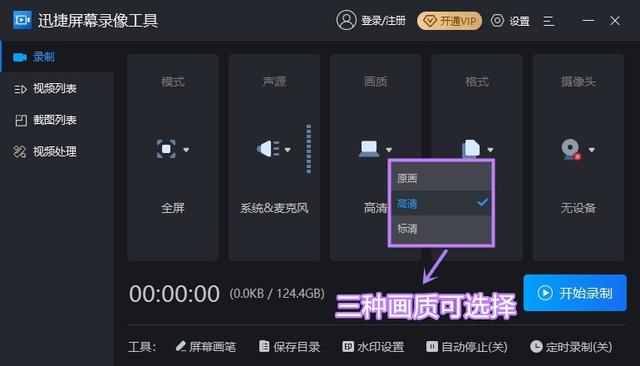Adjust the vertical volume level bar
Screen dimensions: 640x366
coord(309,149)
